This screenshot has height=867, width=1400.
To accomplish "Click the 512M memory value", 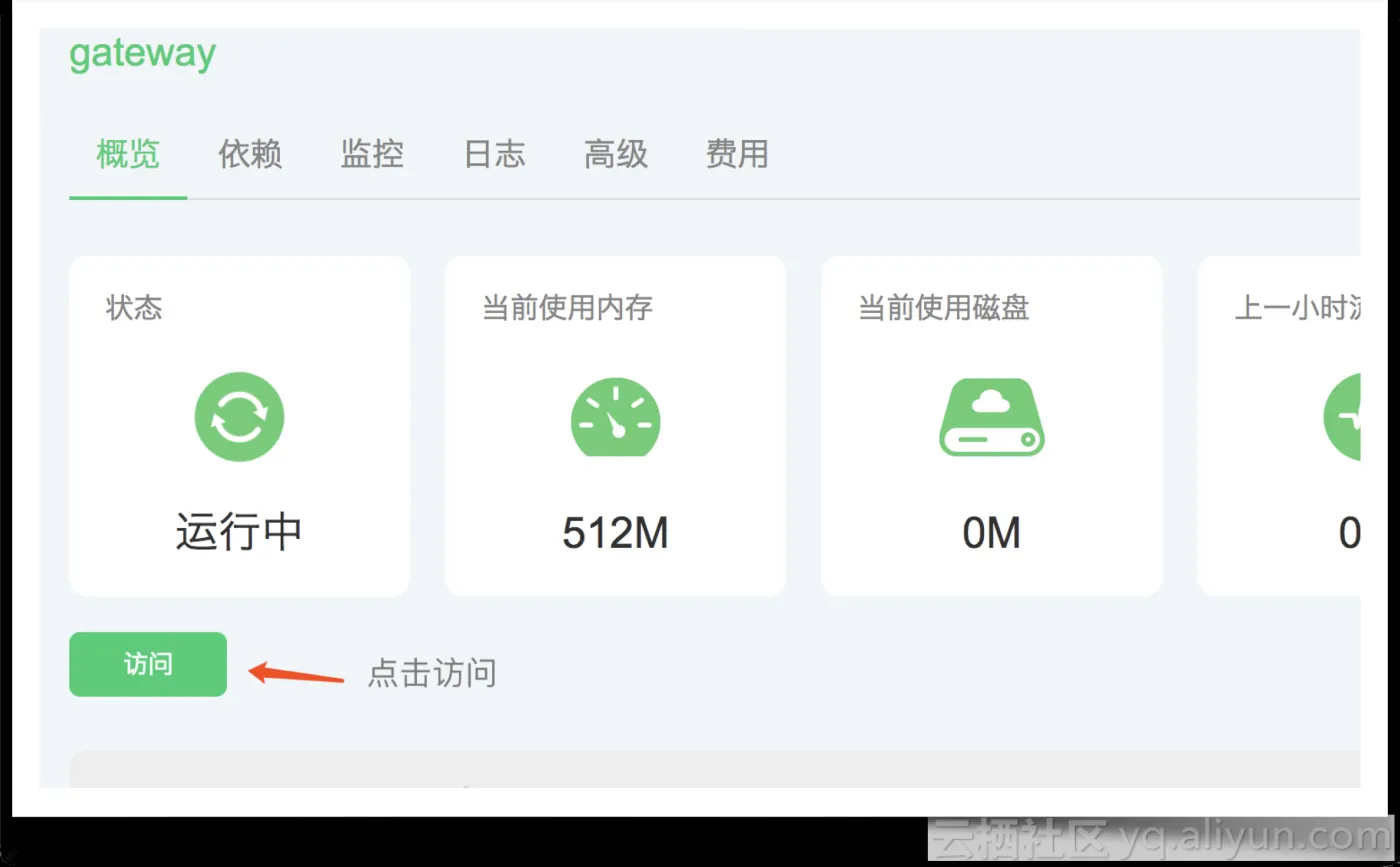I will tap(615, 533).
